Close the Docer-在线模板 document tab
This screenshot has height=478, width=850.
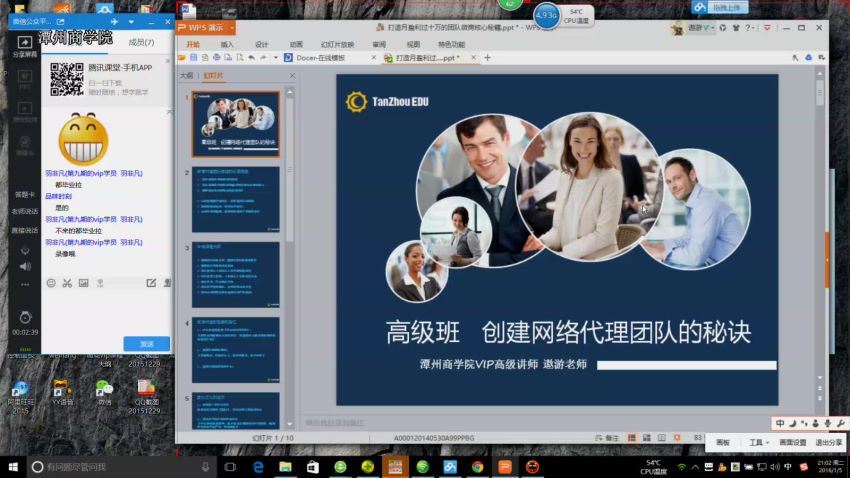click(374, 57)
